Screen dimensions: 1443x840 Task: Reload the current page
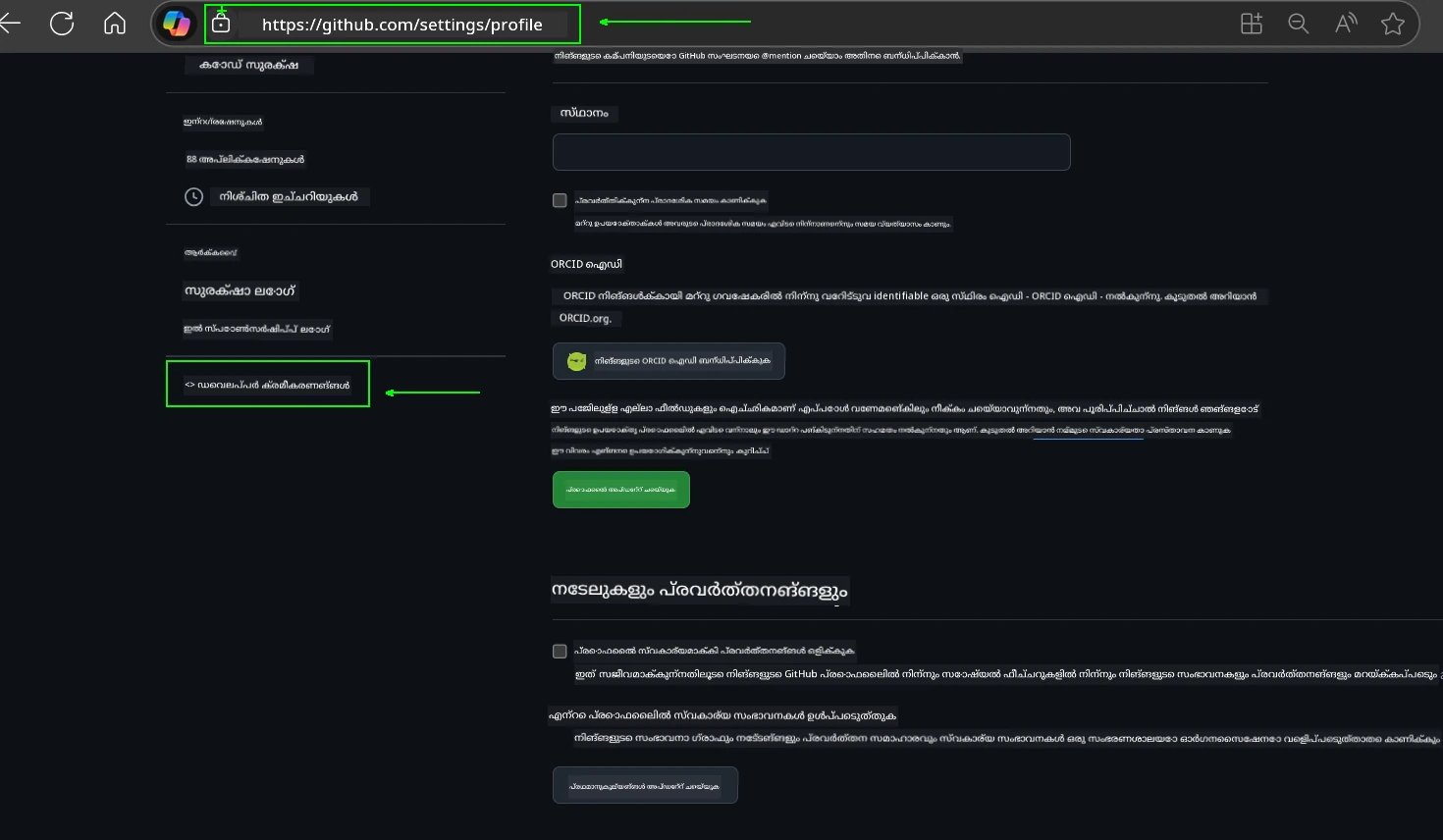(x=62, y=24)
